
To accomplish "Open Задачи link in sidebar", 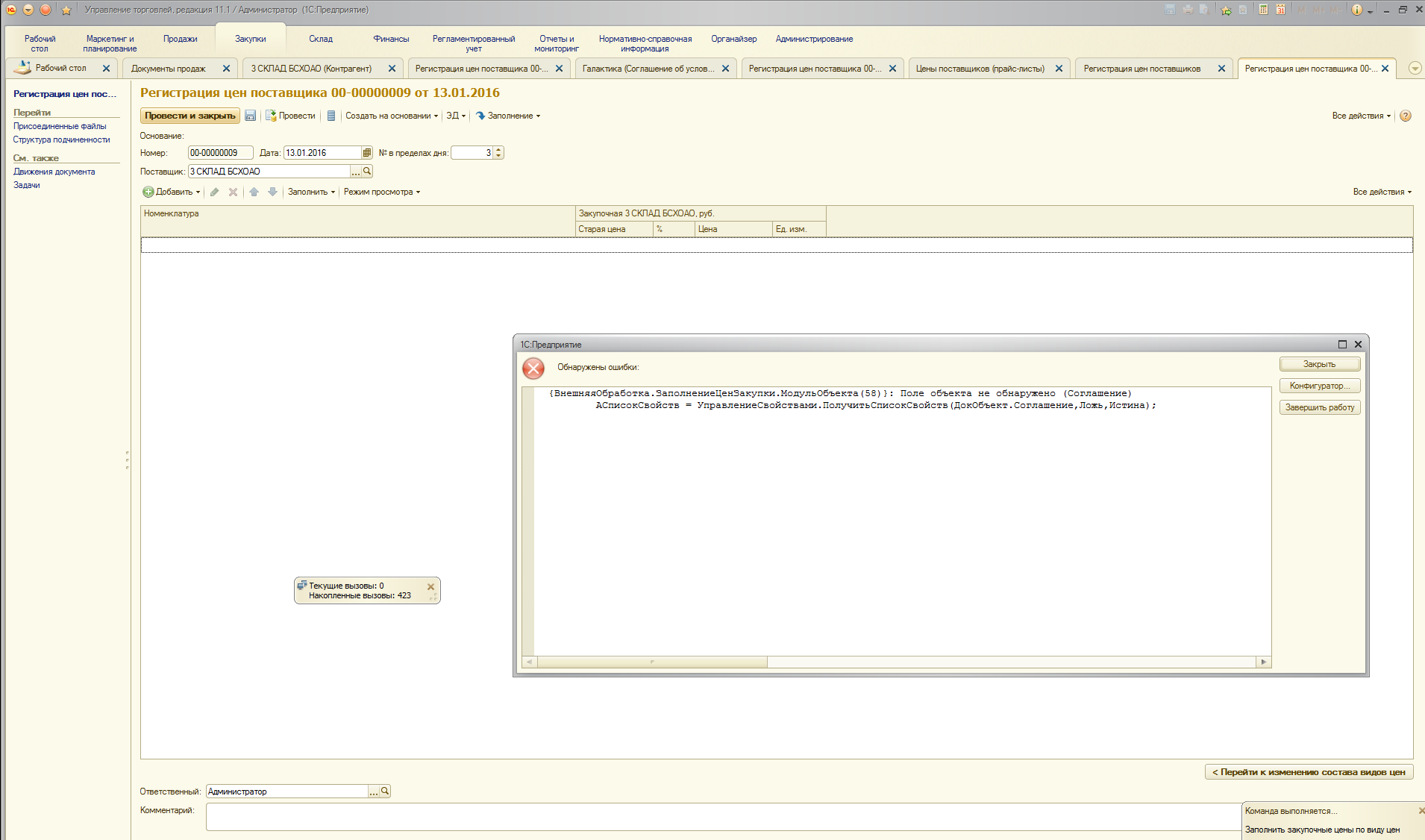I will (x=27, y=185).
